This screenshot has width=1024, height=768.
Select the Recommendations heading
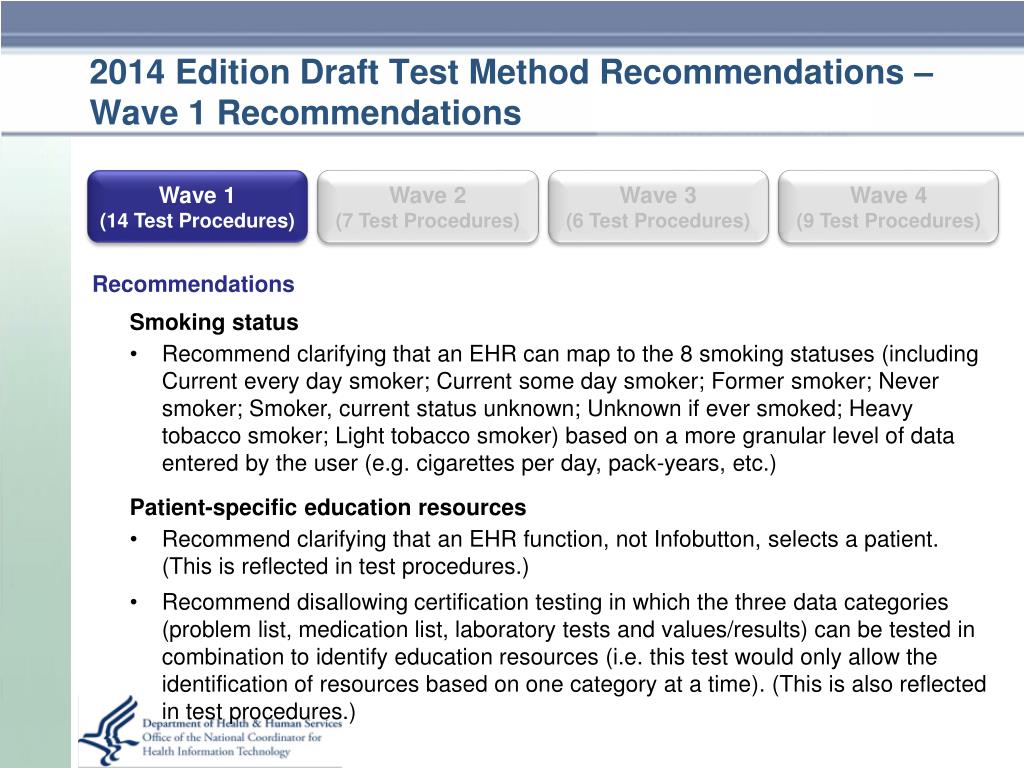(193, 284)
